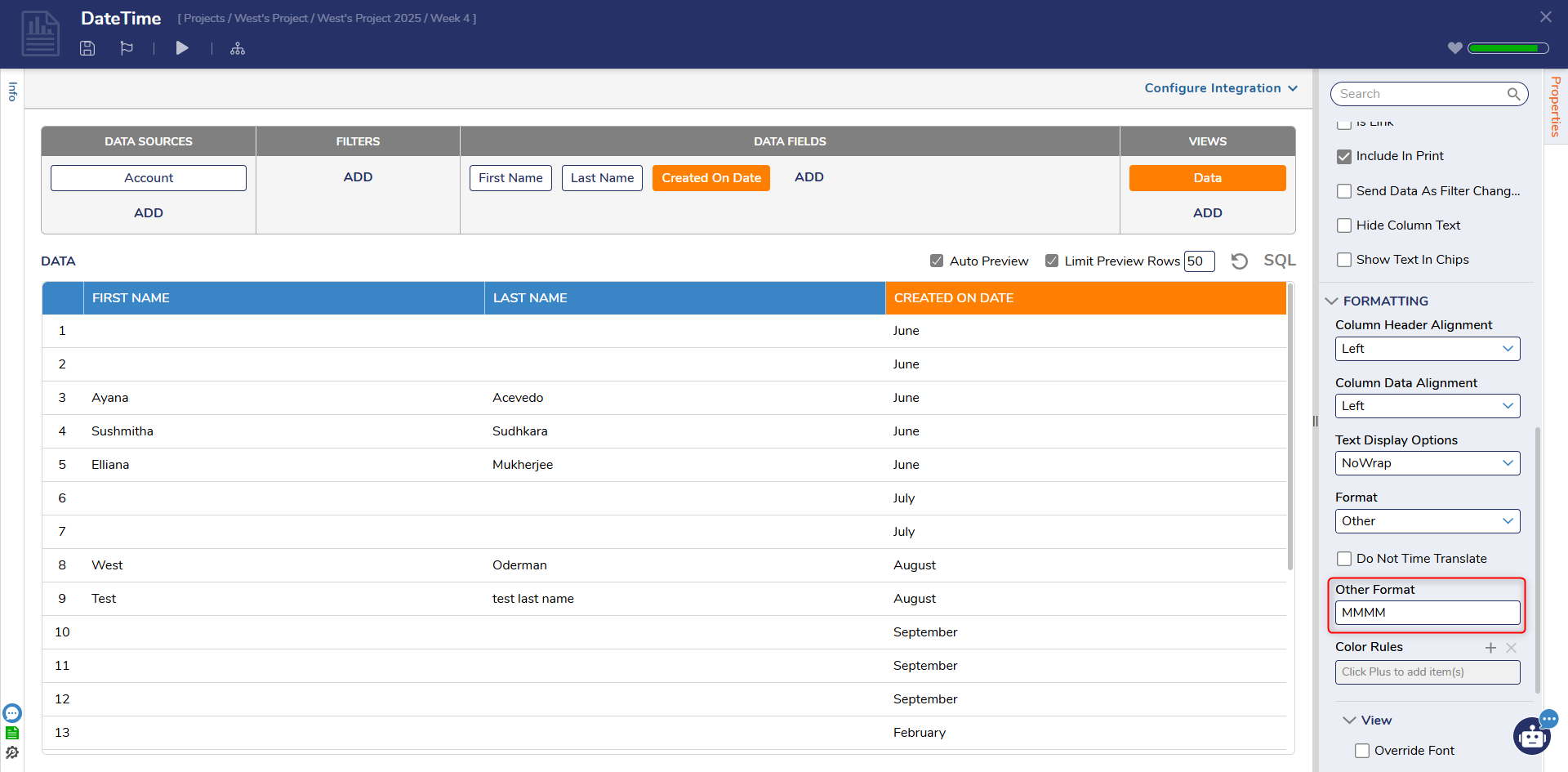Viewport: 1568px width, 772px height.
Task: Click the flag icon in toolbar
Action: point(127,48)
